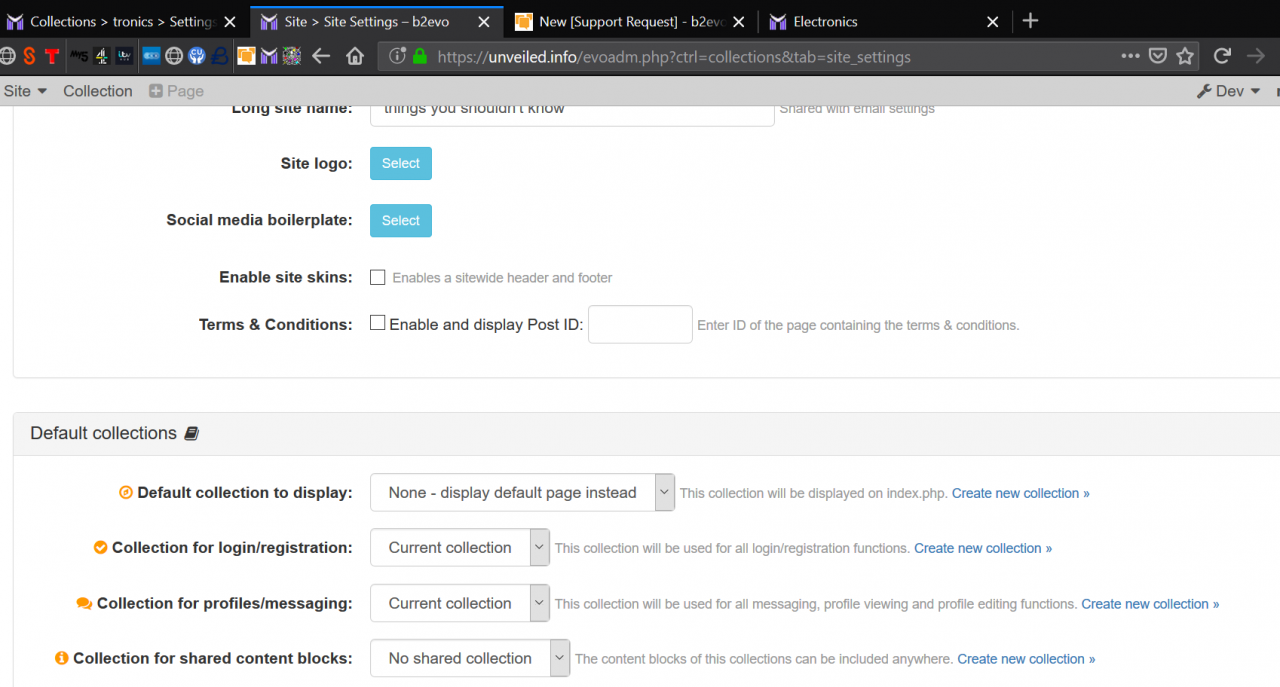Expand the Site menu dropdown
The image size is (1280, 687).
[x=25, y=91]
